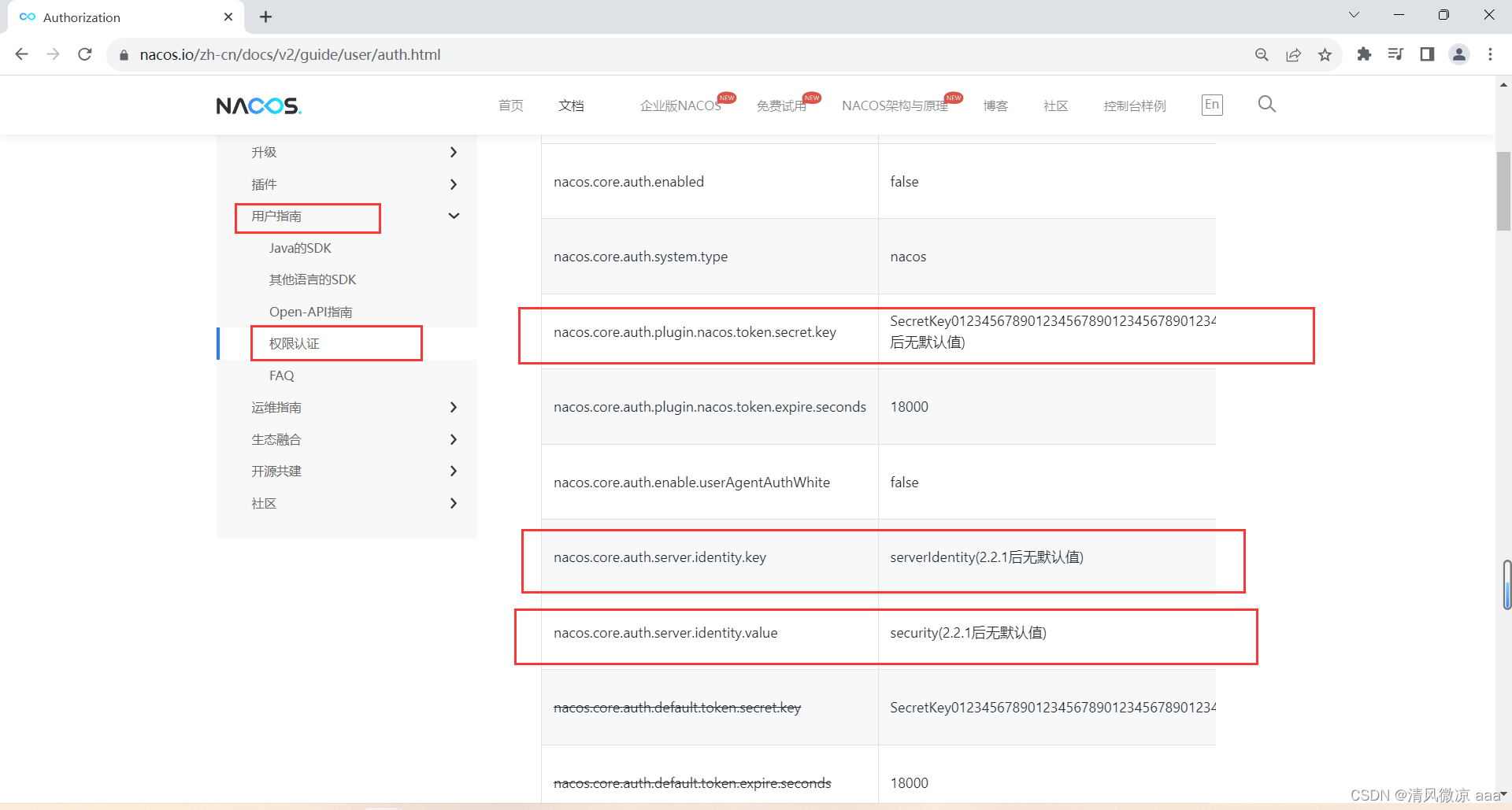Open the 首页 nav item
The width and height of the screenshot is (1512, 810).
click(511, 105)
